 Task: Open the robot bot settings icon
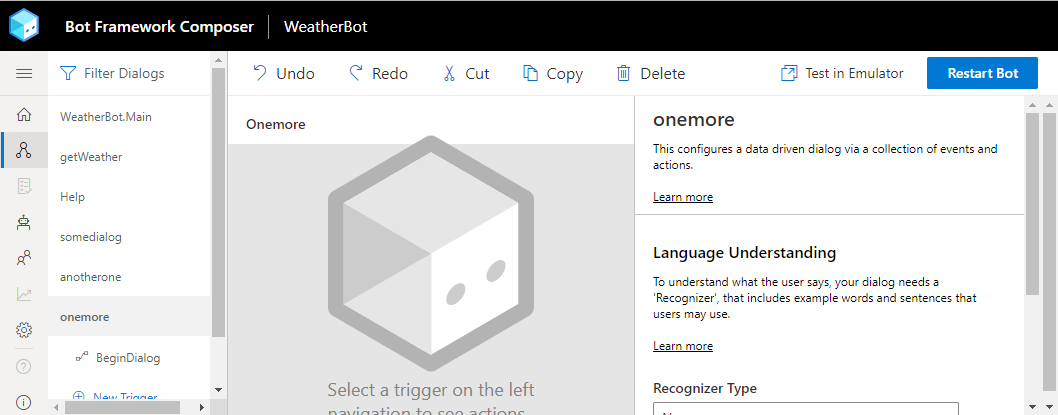point(24,223)
